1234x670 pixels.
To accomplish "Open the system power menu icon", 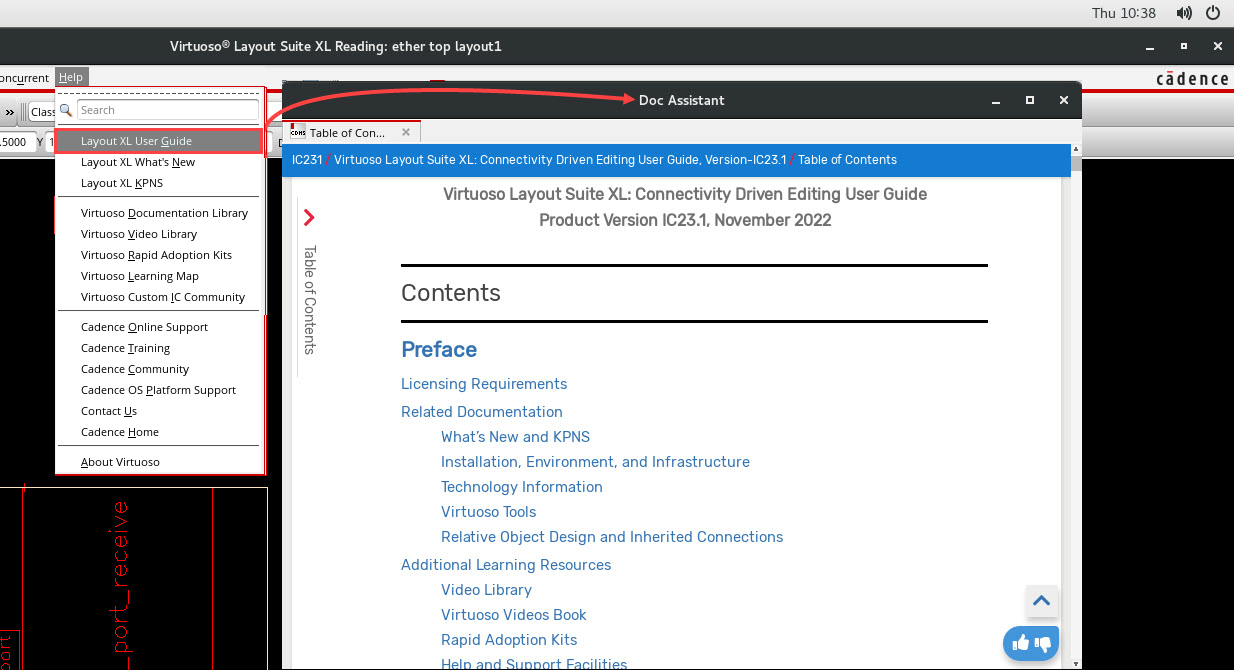I will pyautogui.click(x=1213, y=13).
